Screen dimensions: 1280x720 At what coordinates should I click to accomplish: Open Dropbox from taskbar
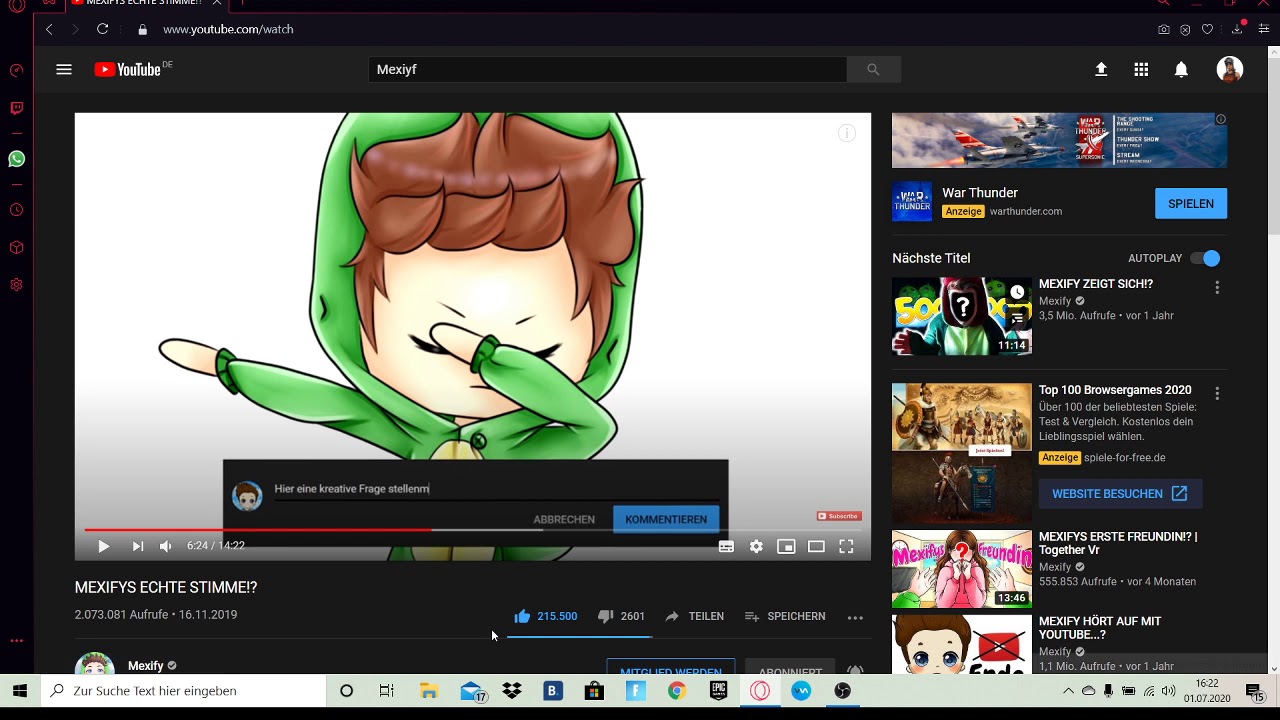coord(512,691)
